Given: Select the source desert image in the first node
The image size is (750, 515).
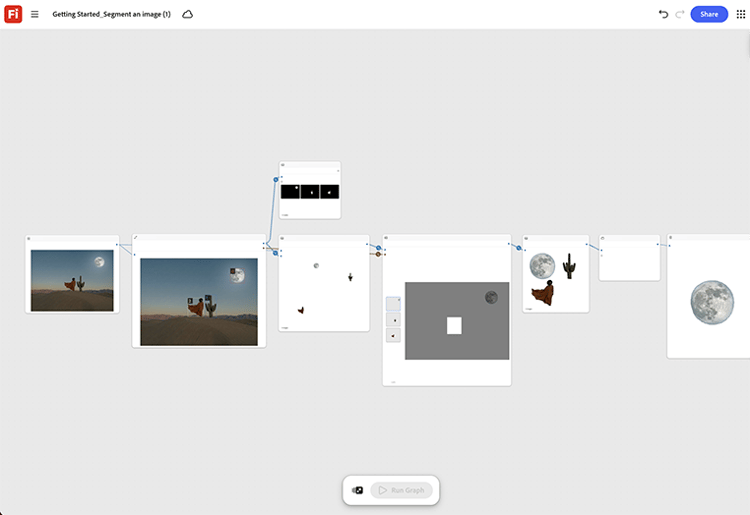Looking at the screenshot, I should pyautogui.click(x=72, y=280).
